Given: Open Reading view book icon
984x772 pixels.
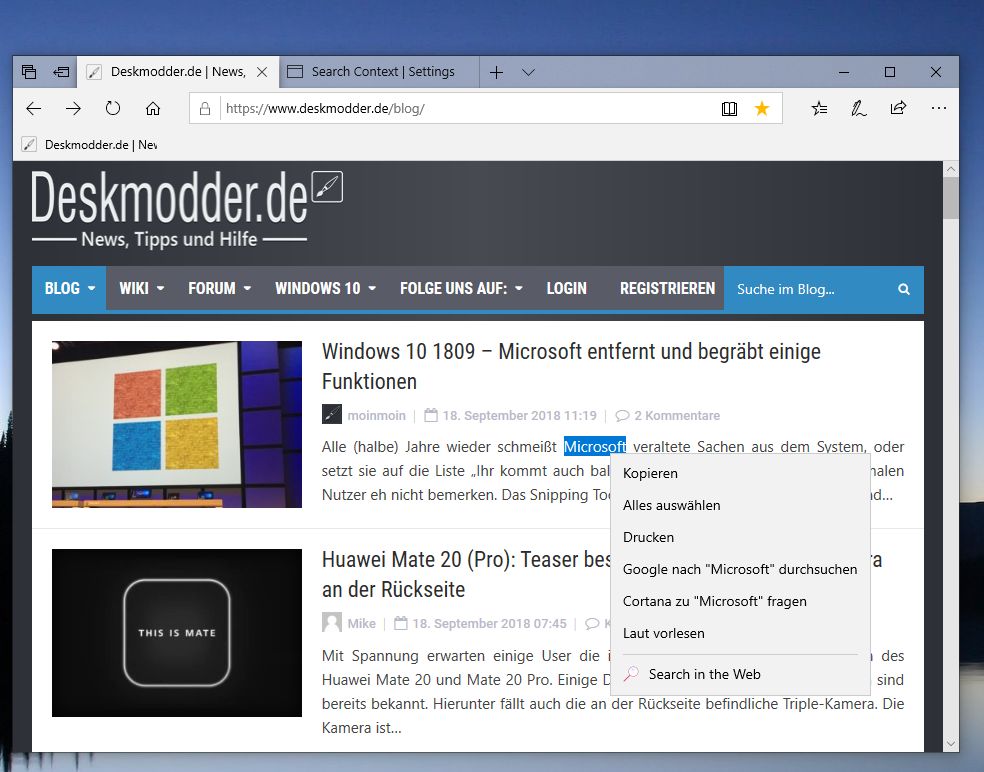Looking at the screenshot, I should pyautogui.click(x=729, y=109).
